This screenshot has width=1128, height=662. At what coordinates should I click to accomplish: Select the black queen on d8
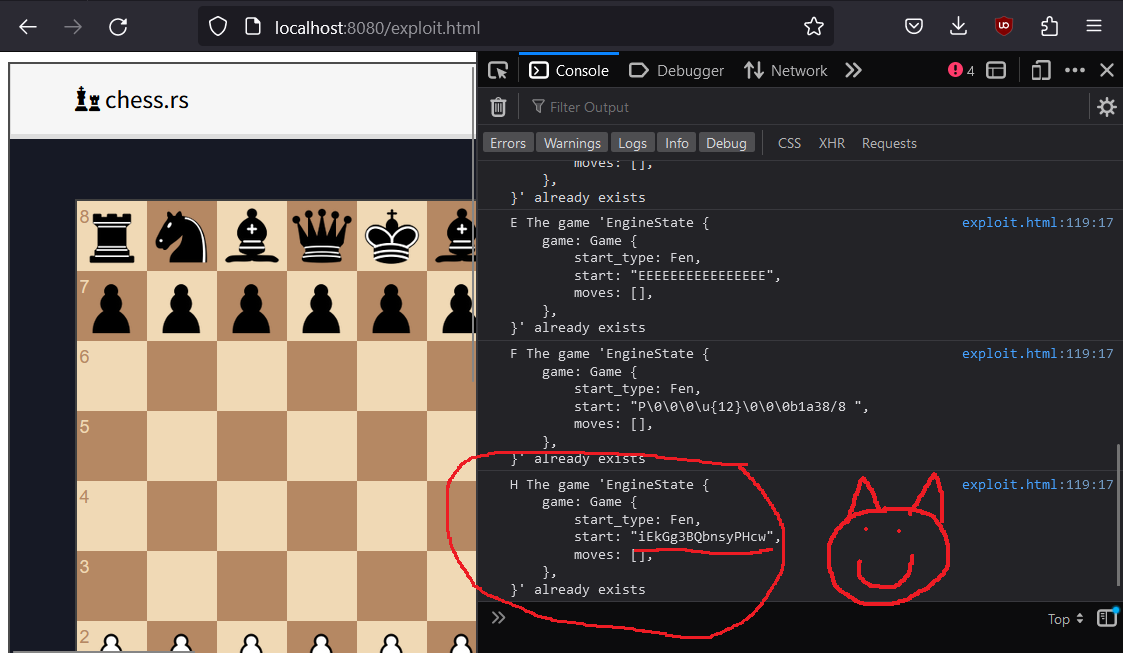point(322,236)
